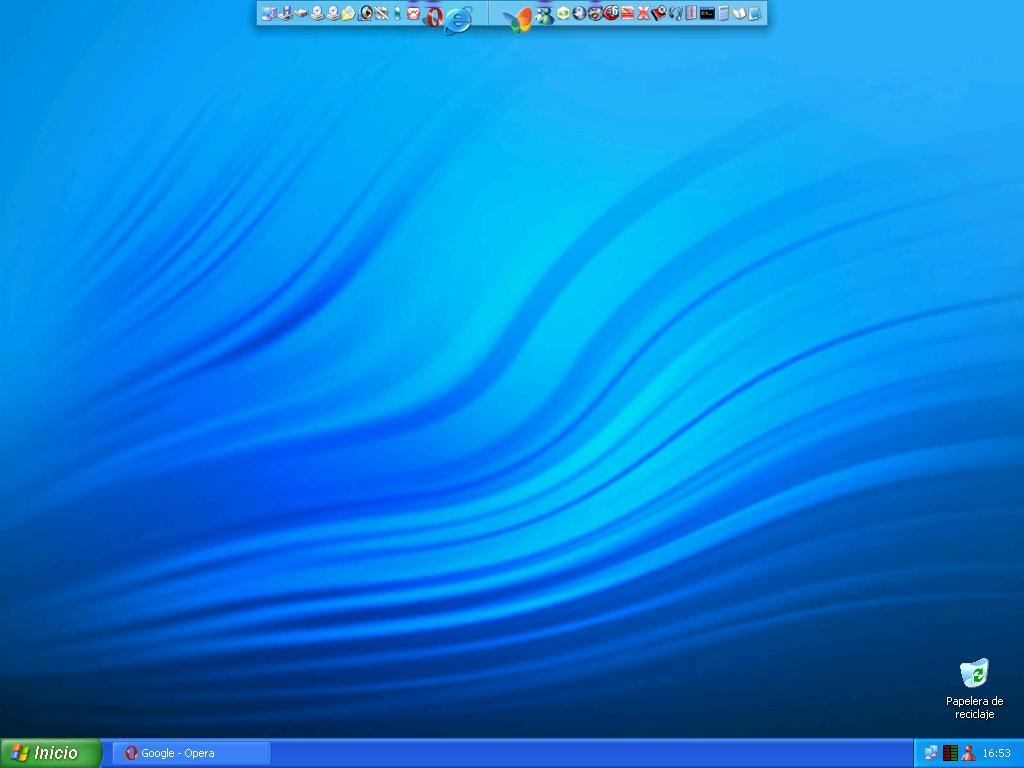Launch Internet Explorer from the dock
The width and height of the screenshot is (1024, 768).
coord(460,20)
